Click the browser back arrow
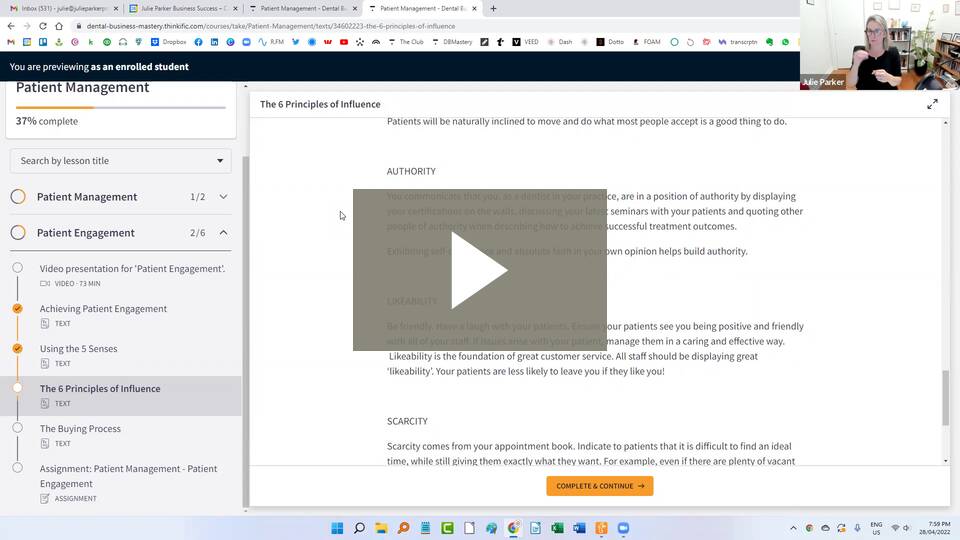This screenshot has width=960, height=540. tap(11, 26)
